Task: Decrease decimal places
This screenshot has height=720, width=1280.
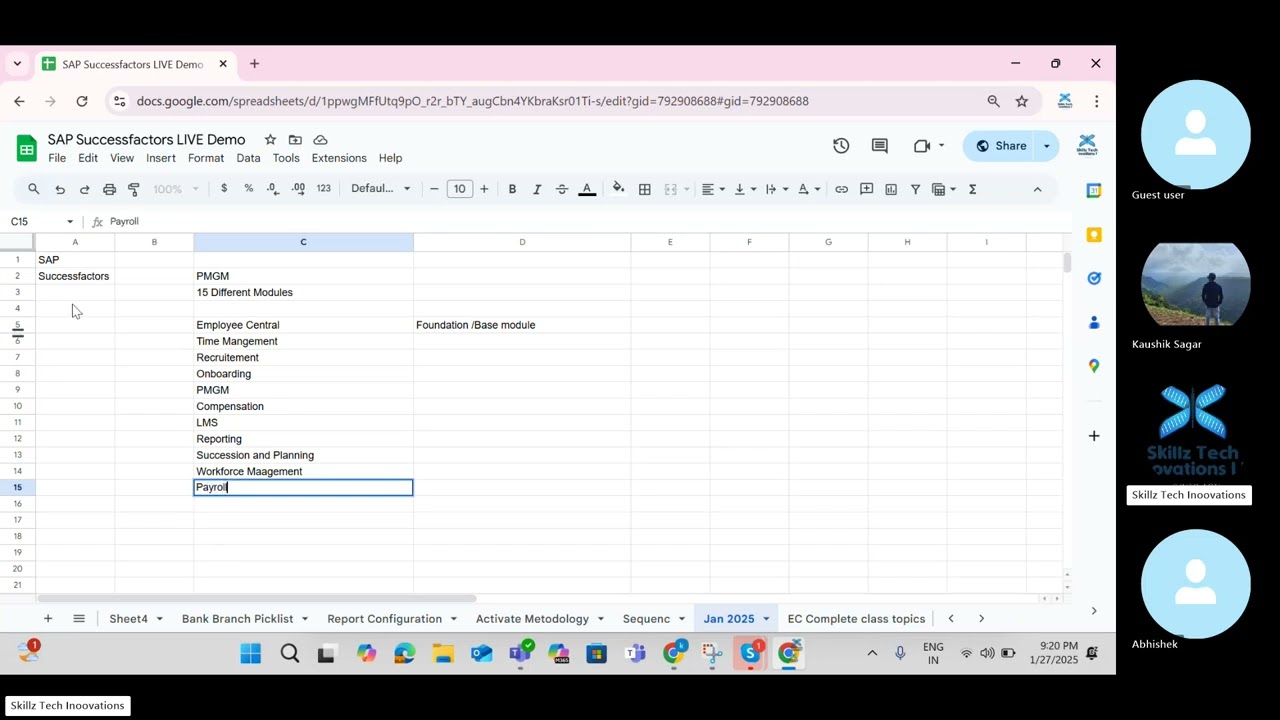Action: (x=273, y=188)
